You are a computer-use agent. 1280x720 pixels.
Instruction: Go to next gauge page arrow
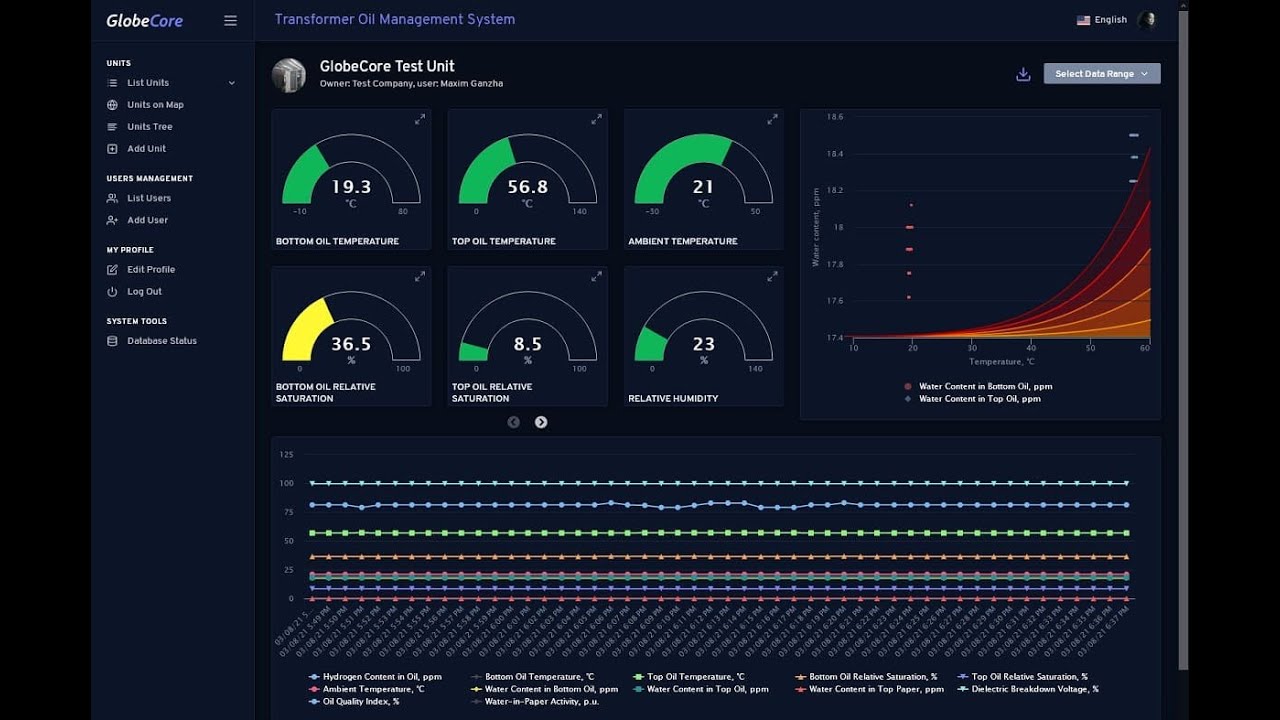(x=541, y=422)
